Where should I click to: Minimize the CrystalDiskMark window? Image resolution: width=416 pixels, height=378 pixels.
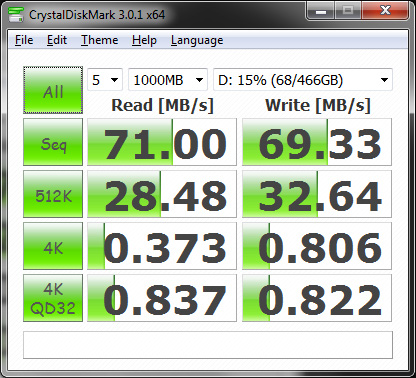(321, 12)
